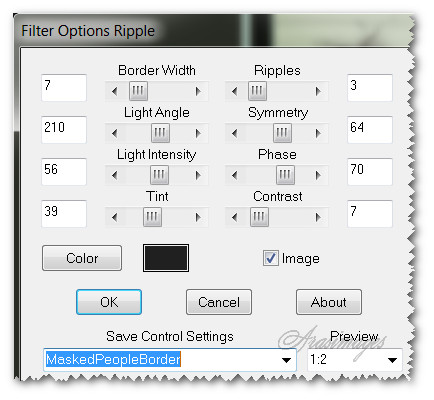Click the Border Width value field
The image size is (434, 400).
[x=64, y=88]
